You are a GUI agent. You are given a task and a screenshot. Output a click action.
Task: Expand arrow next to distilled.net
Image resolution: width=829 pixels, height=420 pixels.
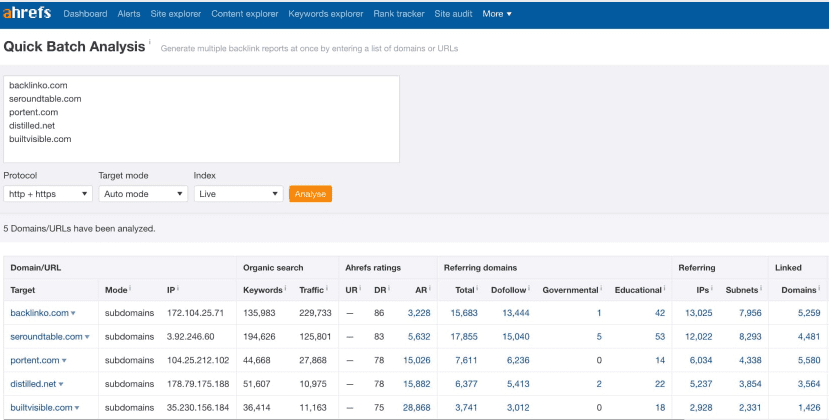point(61,385)
